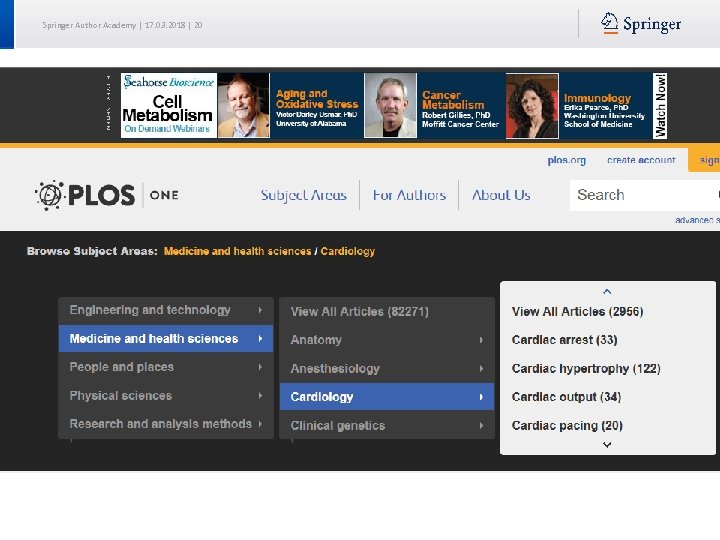Click the sign in button
Screen dimensions: 720x540
coord(704,160)
